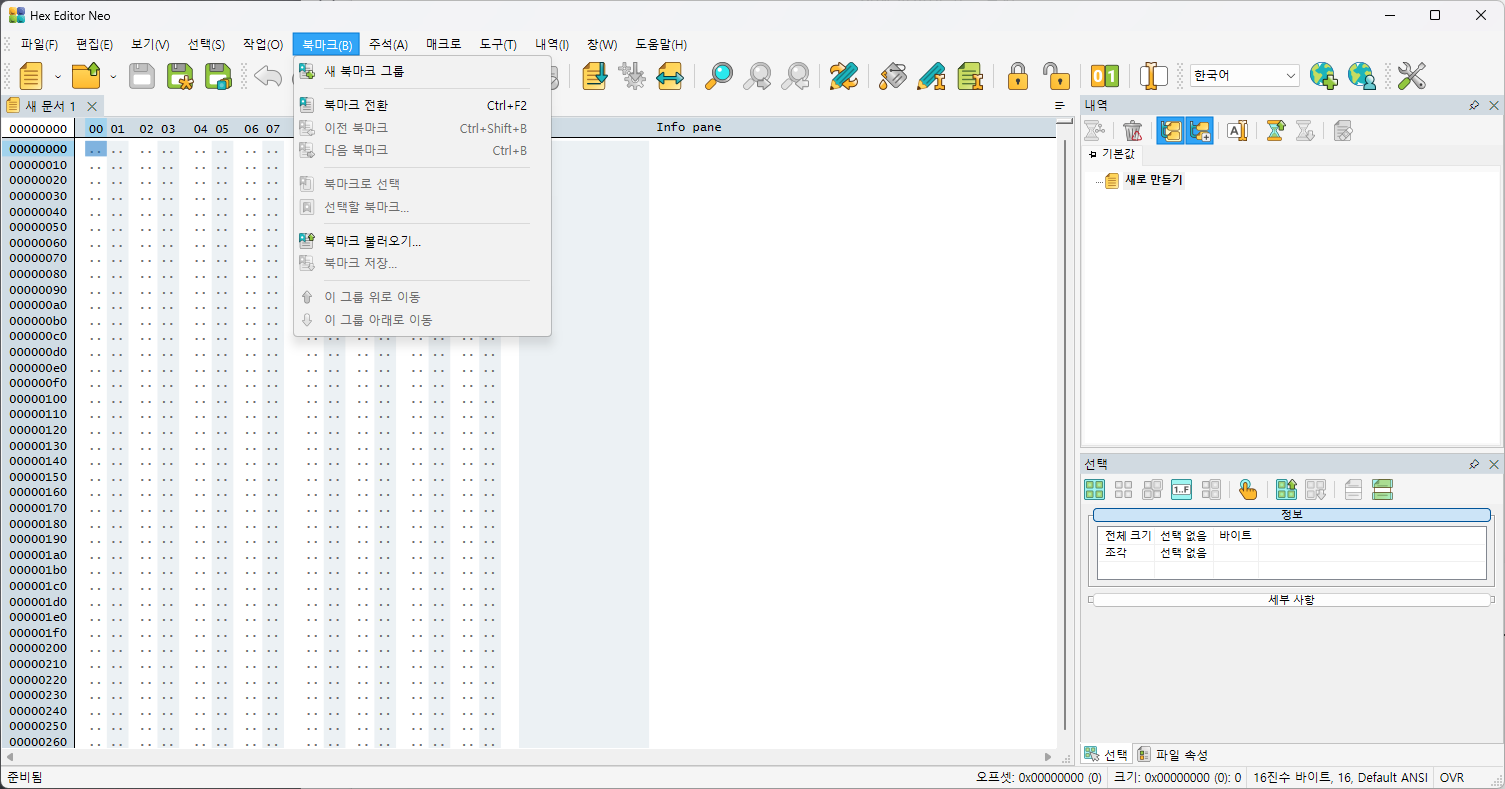Select 새로 만들기 history tree item
The height and width of the screenshot is (789, 1505).
coord(1153,180)
